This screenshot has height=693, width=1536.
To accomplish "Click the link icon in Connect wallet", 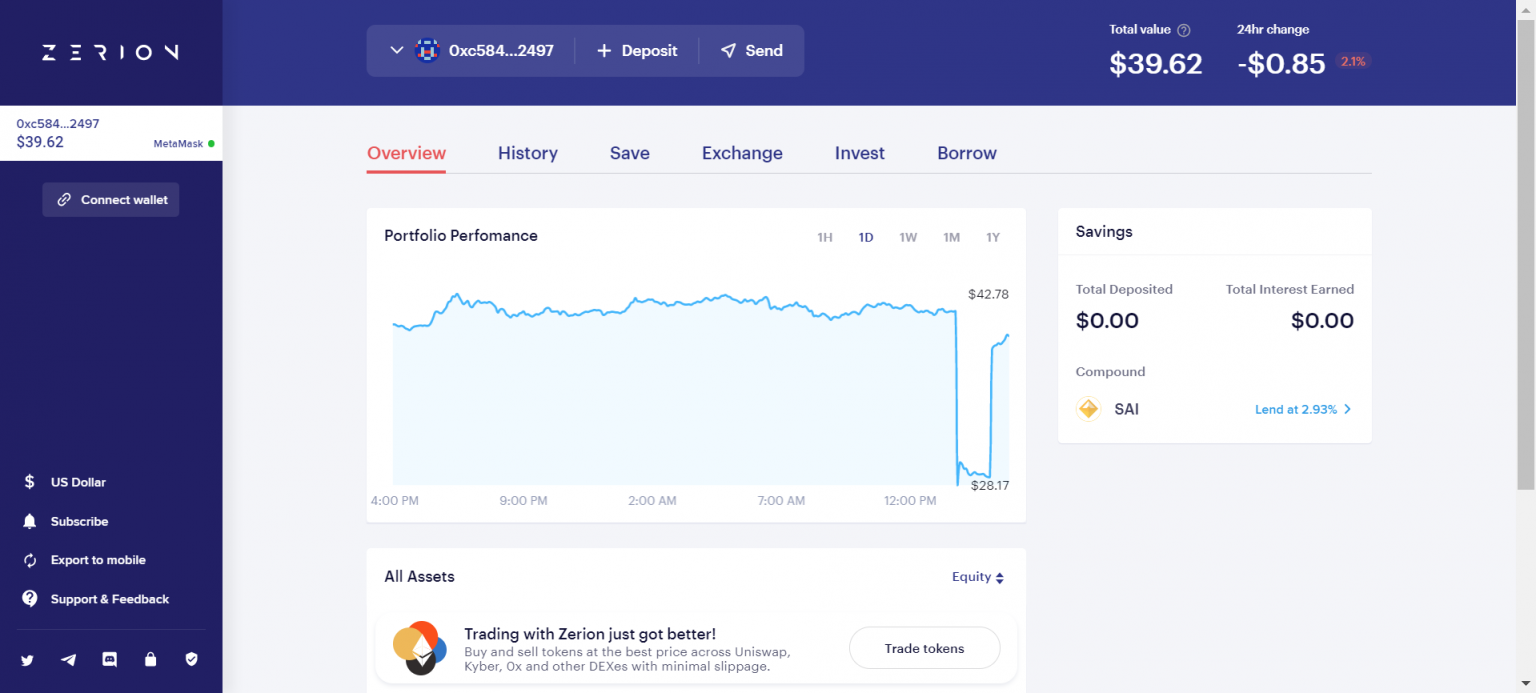I will tap(64, 200).
